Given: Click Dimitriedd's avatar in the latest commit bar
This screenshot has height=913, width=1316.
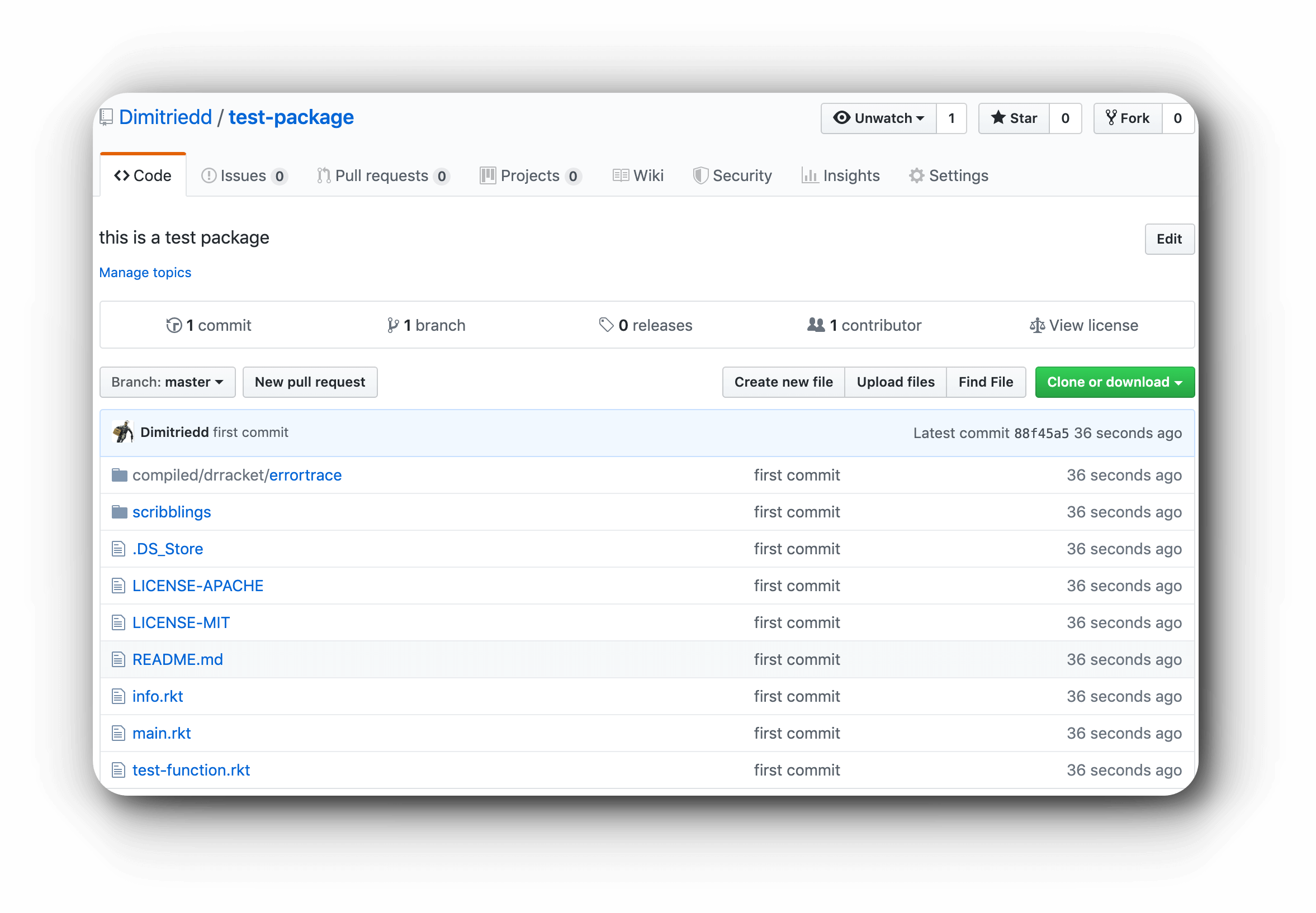Looking at the screenshot, I should [122, 432].
